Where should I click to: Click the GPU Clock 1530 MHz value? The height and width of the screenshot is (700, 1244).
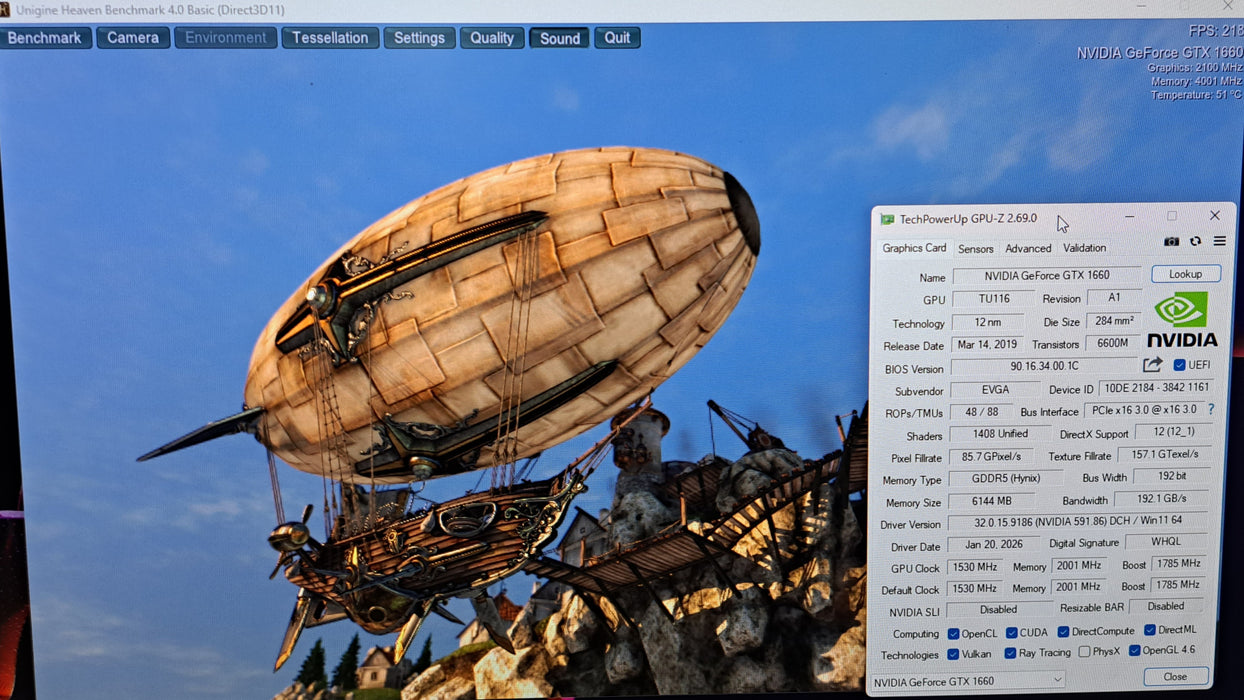(974, 568)
